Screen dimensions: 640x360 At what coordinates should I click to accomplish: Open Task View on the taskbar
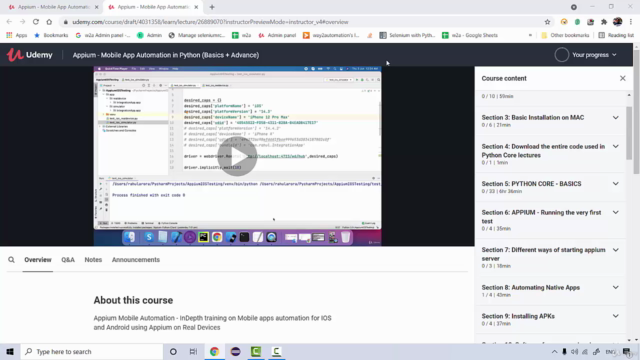pos(193,351)
